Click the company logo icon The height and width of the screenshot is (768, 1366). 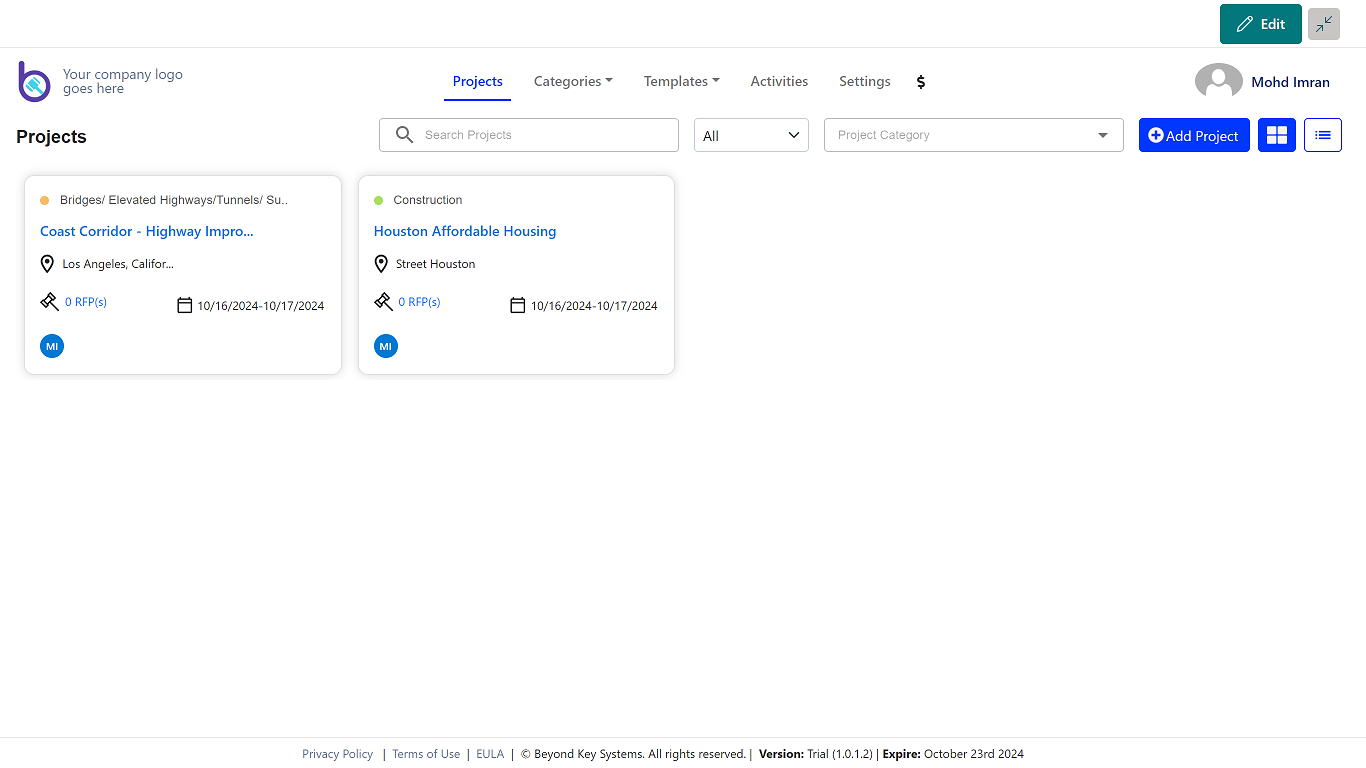[34, 81]
